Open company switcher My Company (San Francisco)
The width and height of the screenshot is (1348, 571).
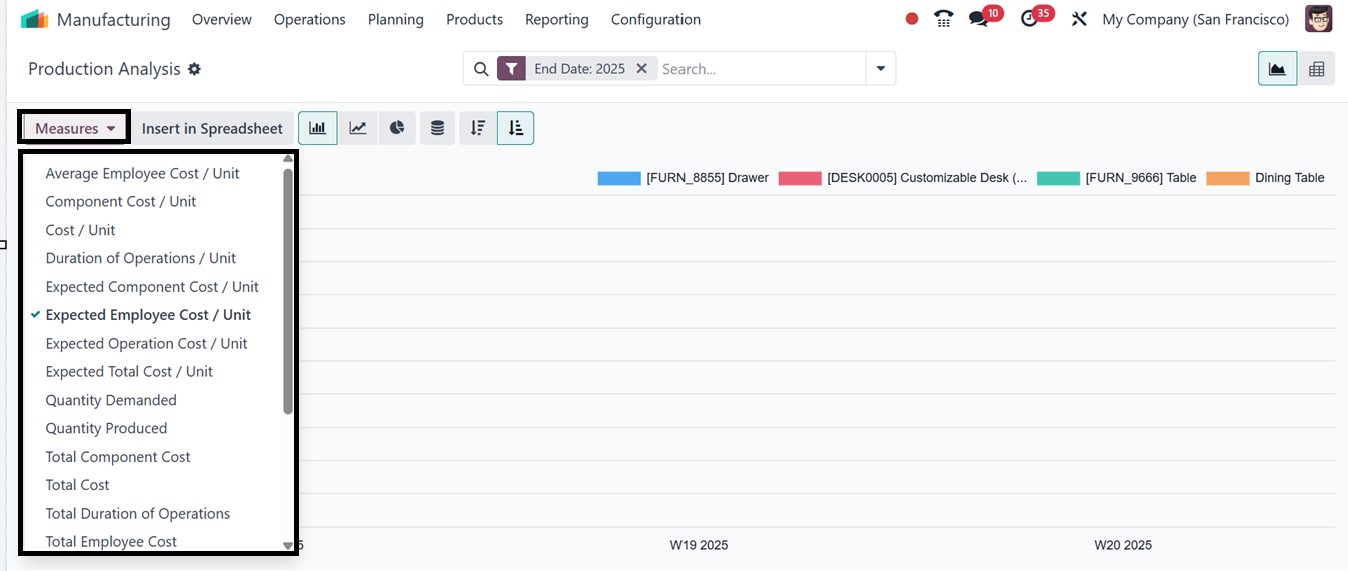(1195, 19)
